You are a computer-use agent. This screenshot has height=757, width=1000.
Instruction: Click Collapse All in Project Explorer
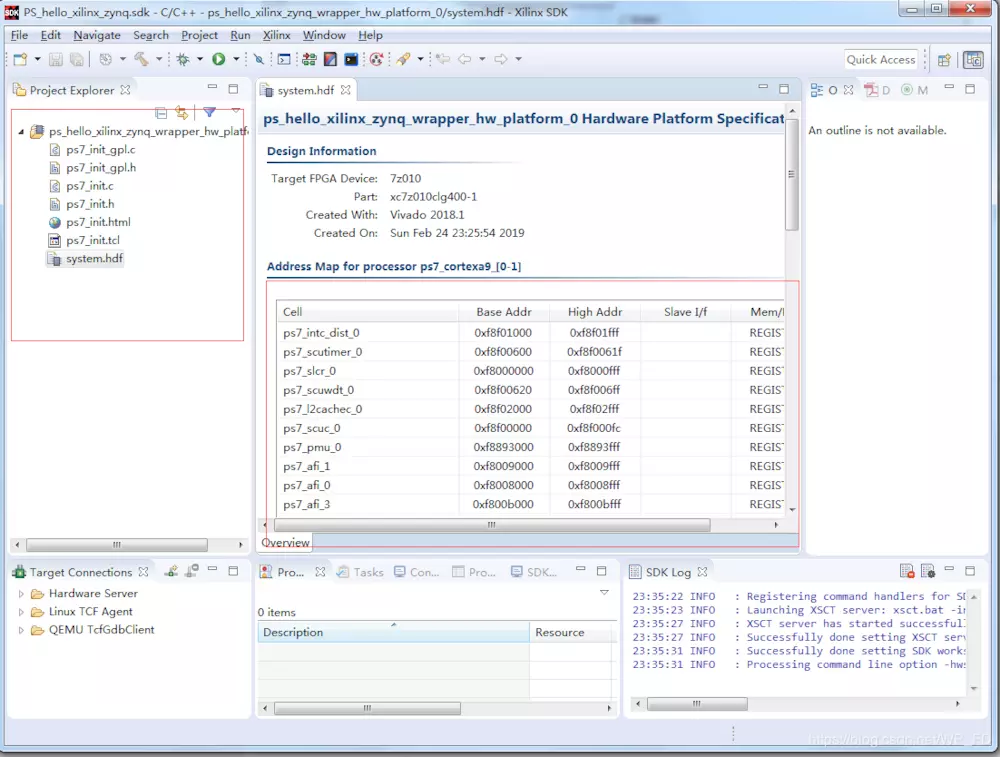(x=161, y=113)
